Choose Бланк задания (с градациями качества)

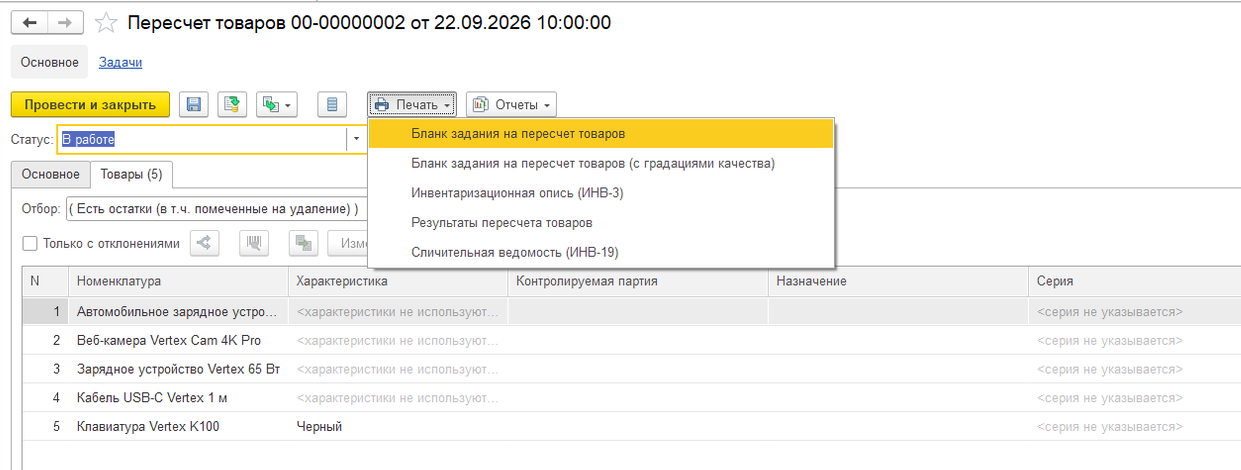click(x=601, y=163)
